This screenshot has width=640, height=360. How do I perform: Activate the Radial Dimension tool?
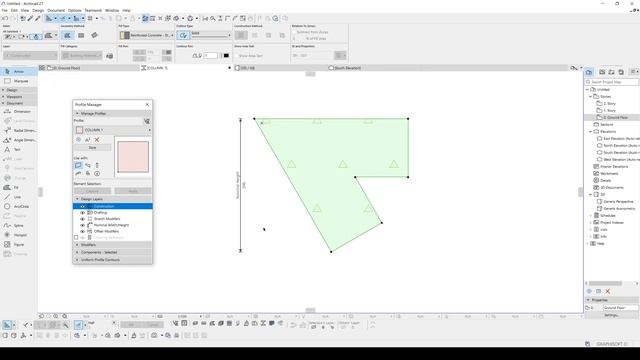(x=19, y=131)
